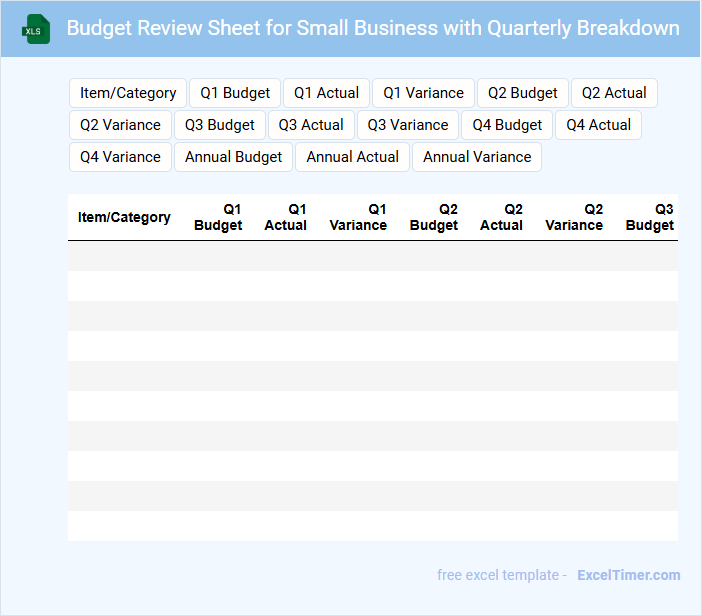Select the Q2 Actual tag

(614, 93)
